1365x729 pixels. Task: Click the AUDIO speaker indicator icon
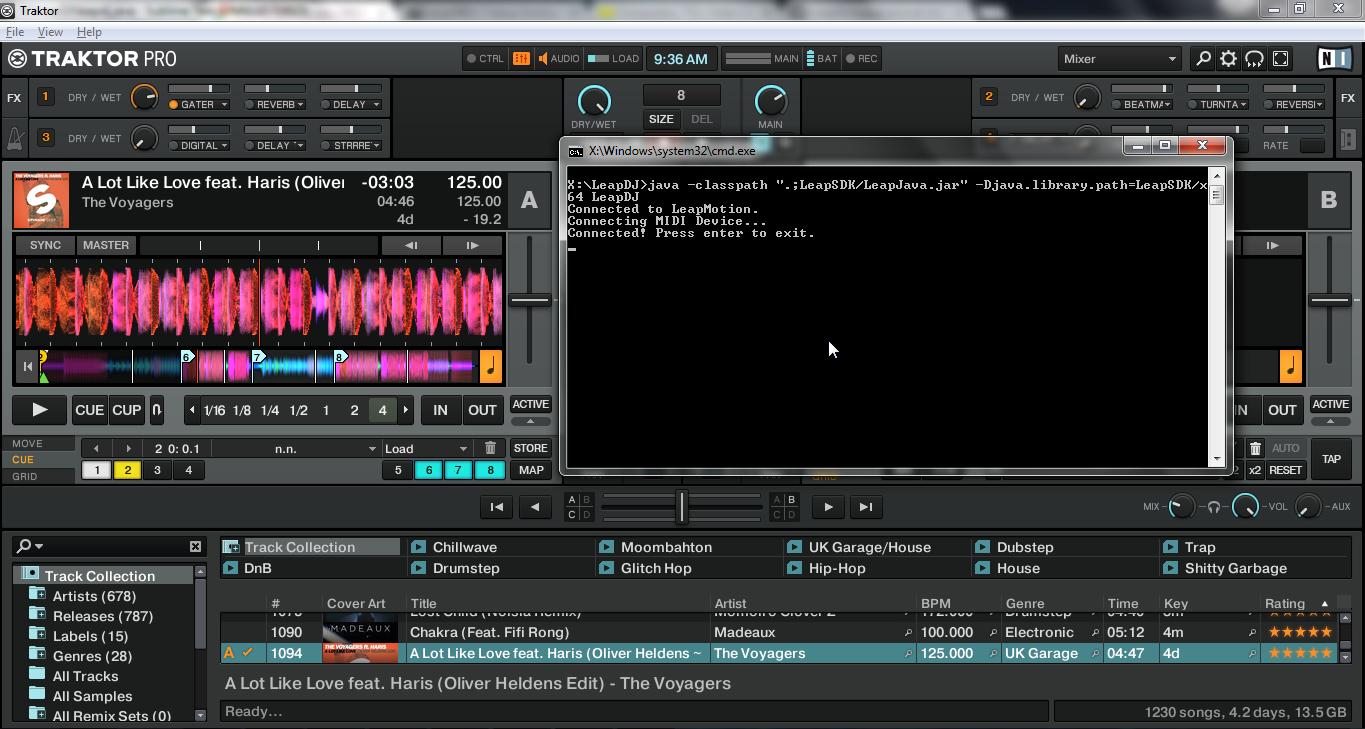(x=544, y=59)
